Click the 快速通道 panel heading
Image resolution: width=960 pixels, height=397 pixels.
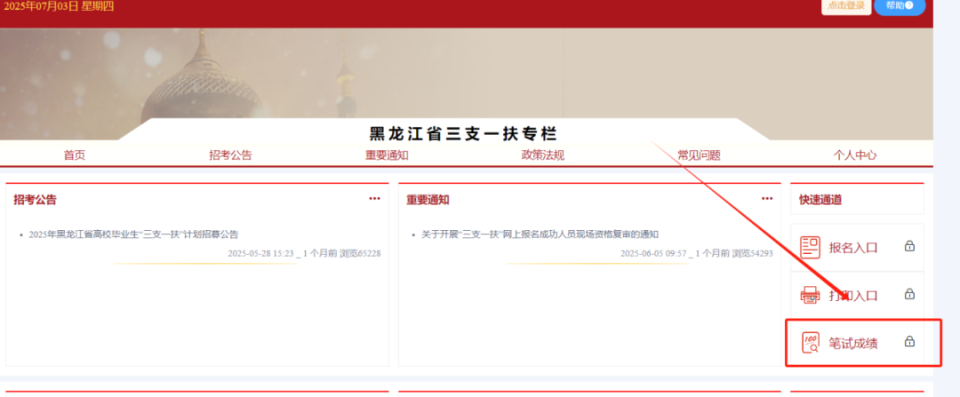[820, 200]
